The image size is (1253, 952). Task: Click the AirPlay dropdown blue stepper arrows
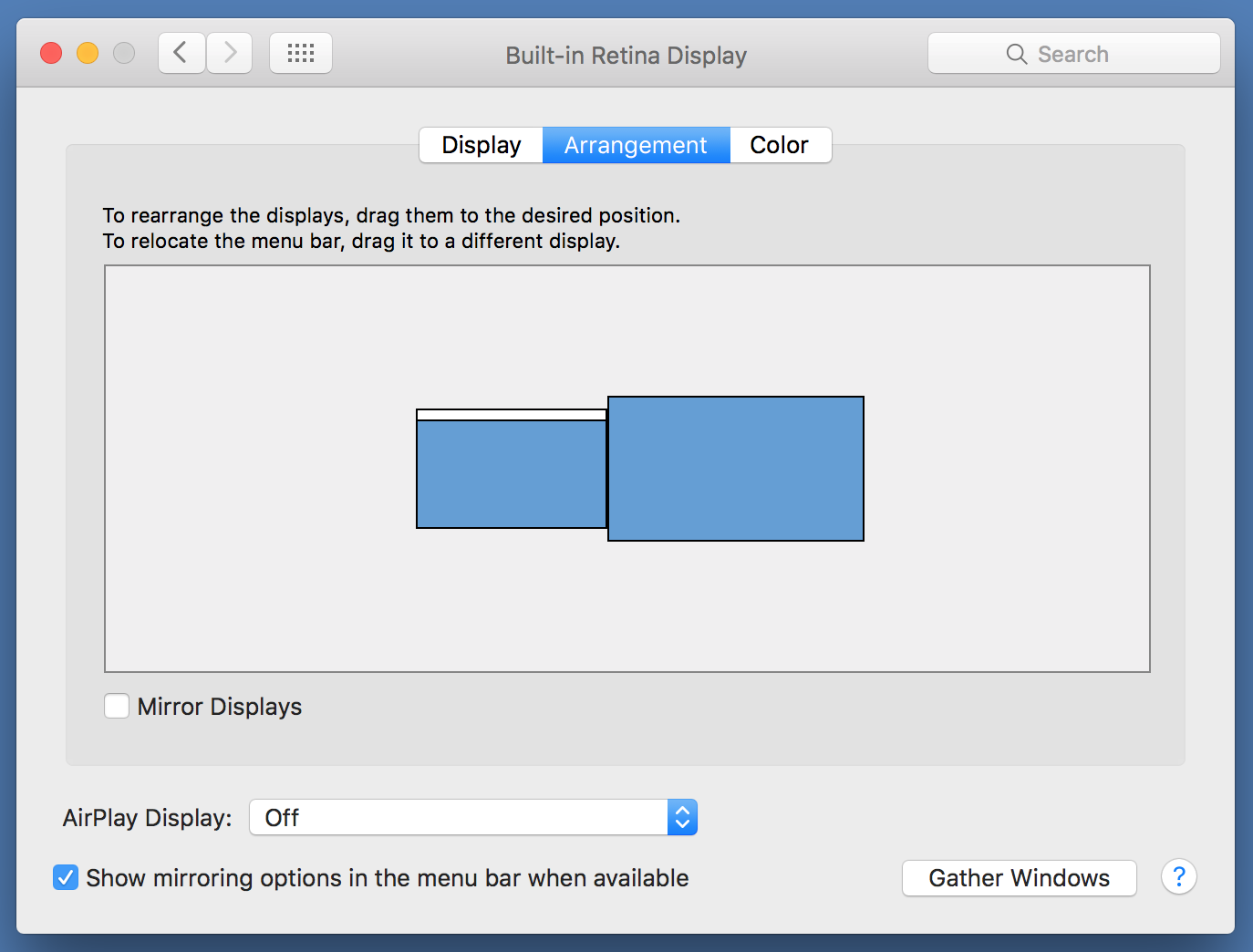pyautogui.click(x=682, y=817)
